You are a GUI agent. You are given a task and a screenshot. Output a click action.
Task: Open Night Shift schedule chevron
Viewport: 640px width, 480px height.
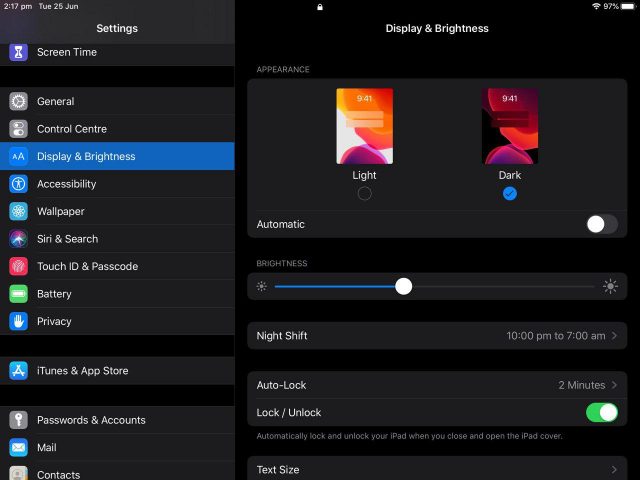(x=614, y=336)
